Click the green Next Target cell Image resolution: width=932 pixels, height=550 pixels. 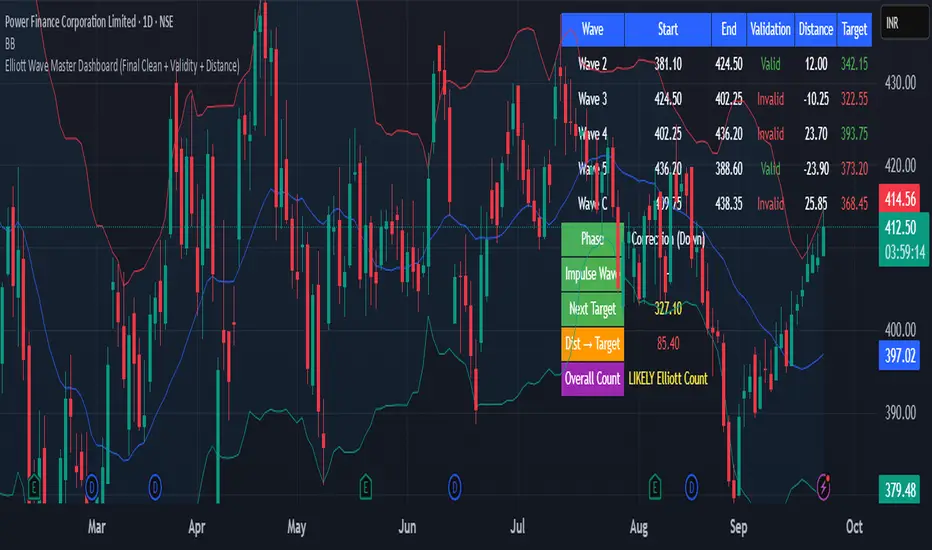click(x=593, y=309)
